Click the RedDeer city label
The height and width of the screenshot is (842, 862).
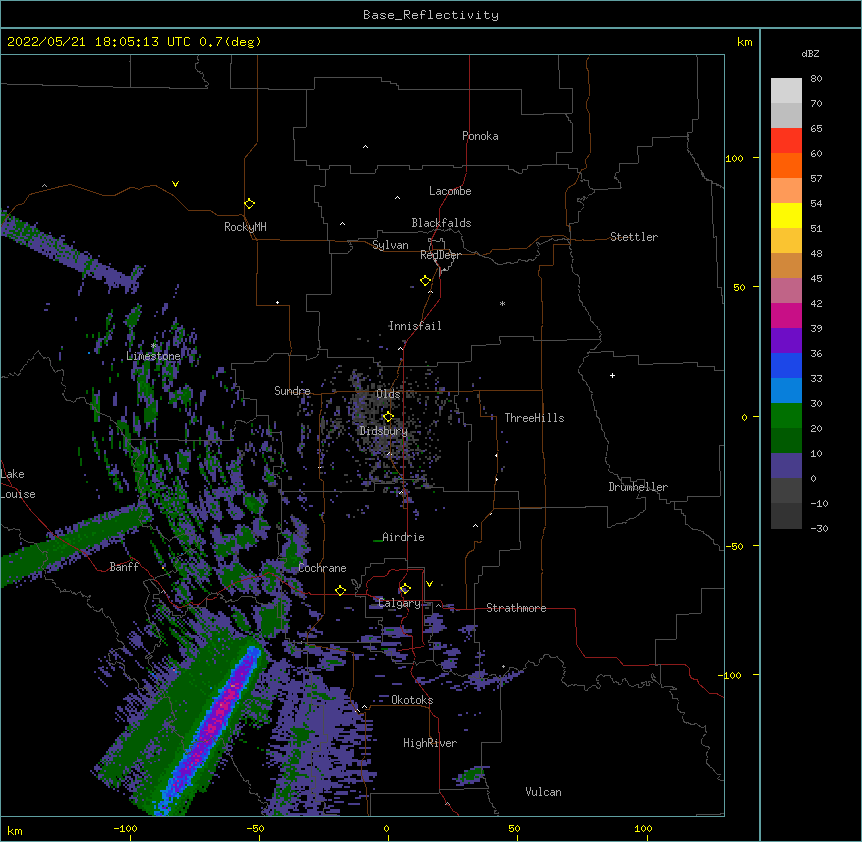pyautogui.click(x=440, y=255)
